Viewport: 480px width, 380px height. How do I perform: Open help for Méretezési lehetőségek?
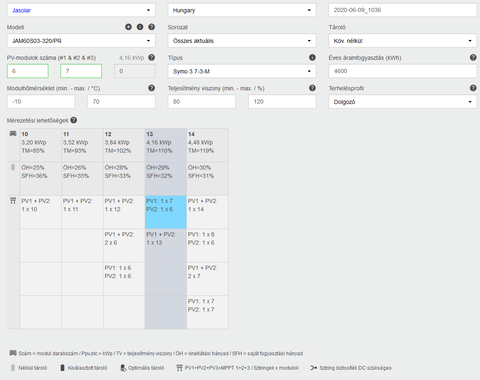tap(74, 120)
